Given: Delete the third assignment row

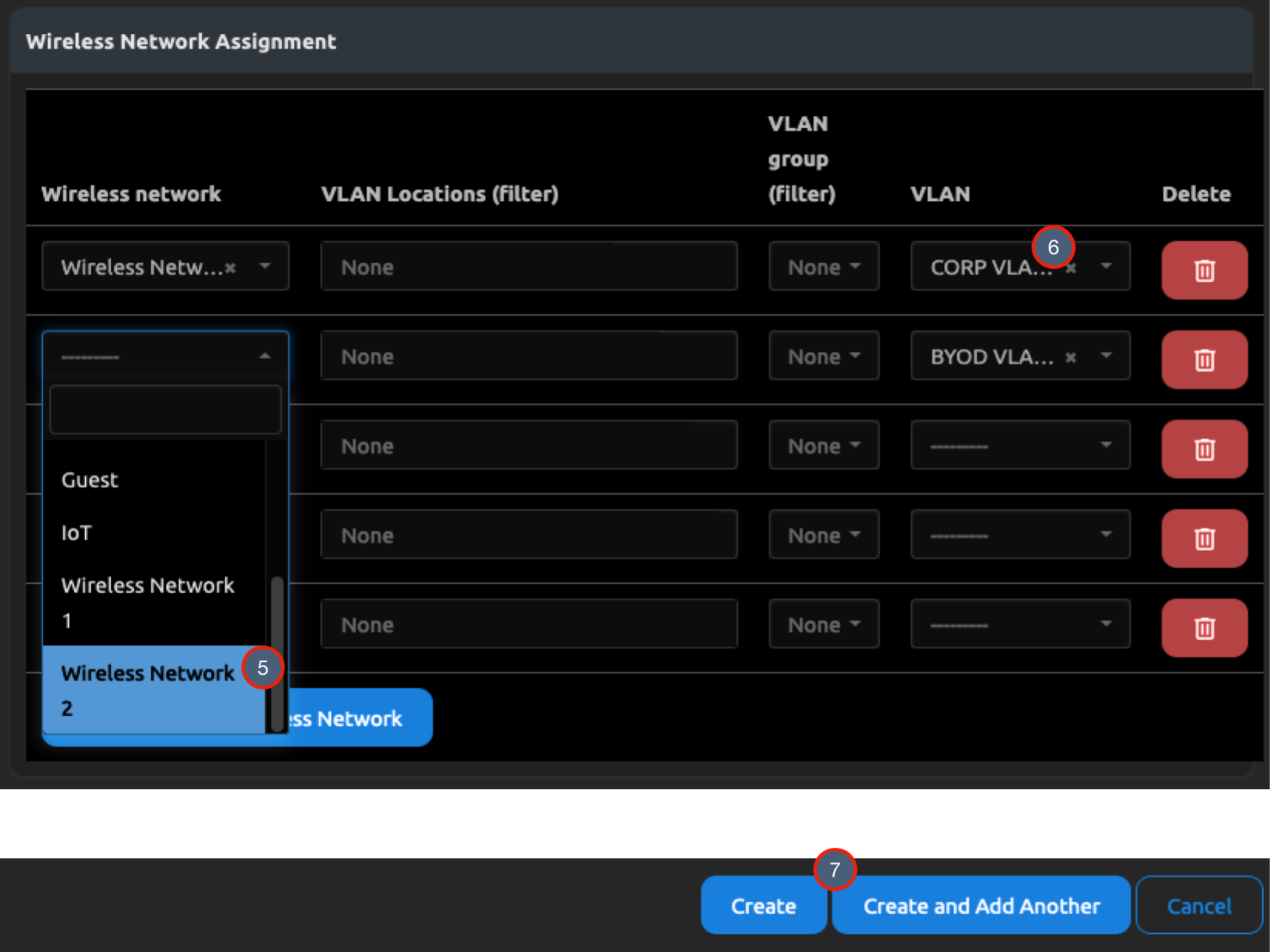Looking at the screenshot, I should click(1203, 449).
